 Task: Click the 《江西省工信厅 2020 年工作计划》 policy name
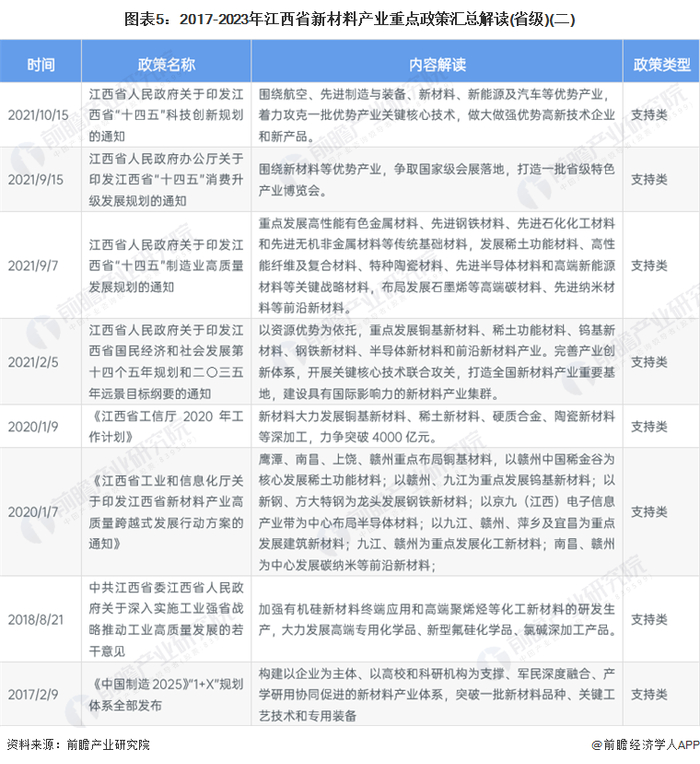(166, 426)
